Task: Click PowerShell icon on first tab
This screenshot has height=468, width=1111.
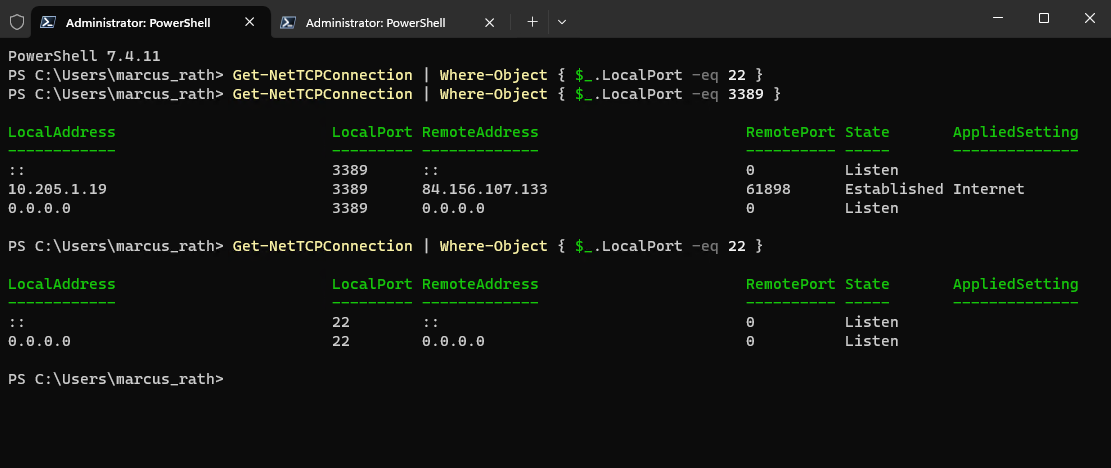Action: (47, 22)
